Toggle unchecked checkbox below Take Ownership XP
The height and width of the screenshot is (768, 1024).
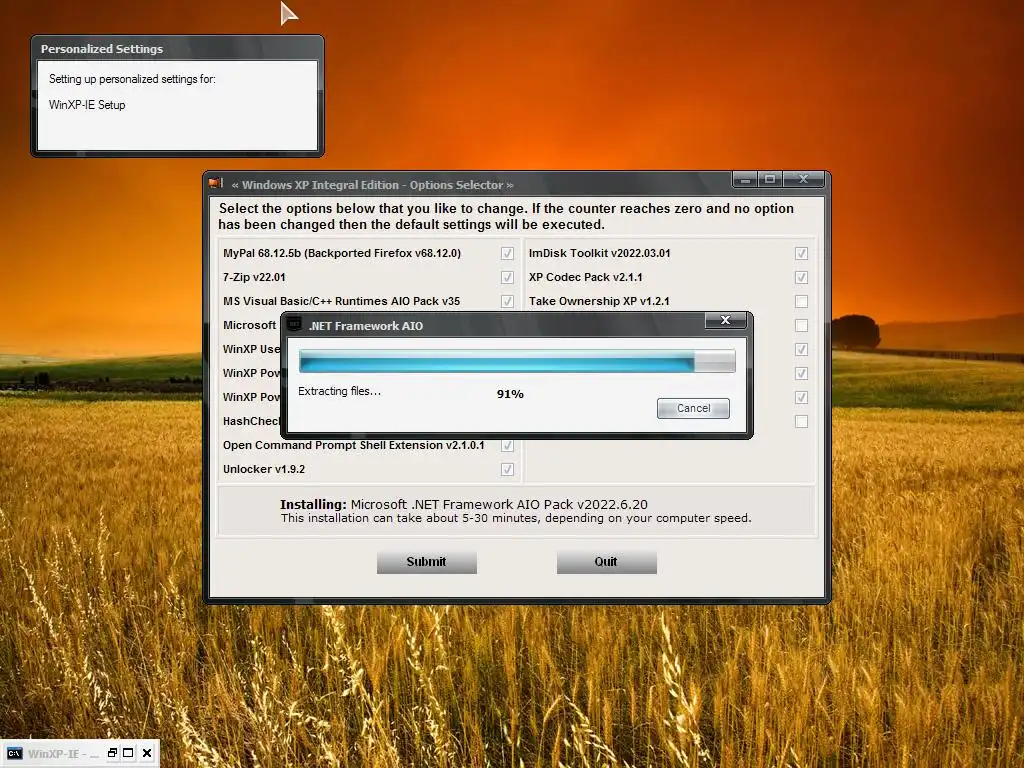pos(801,325)
